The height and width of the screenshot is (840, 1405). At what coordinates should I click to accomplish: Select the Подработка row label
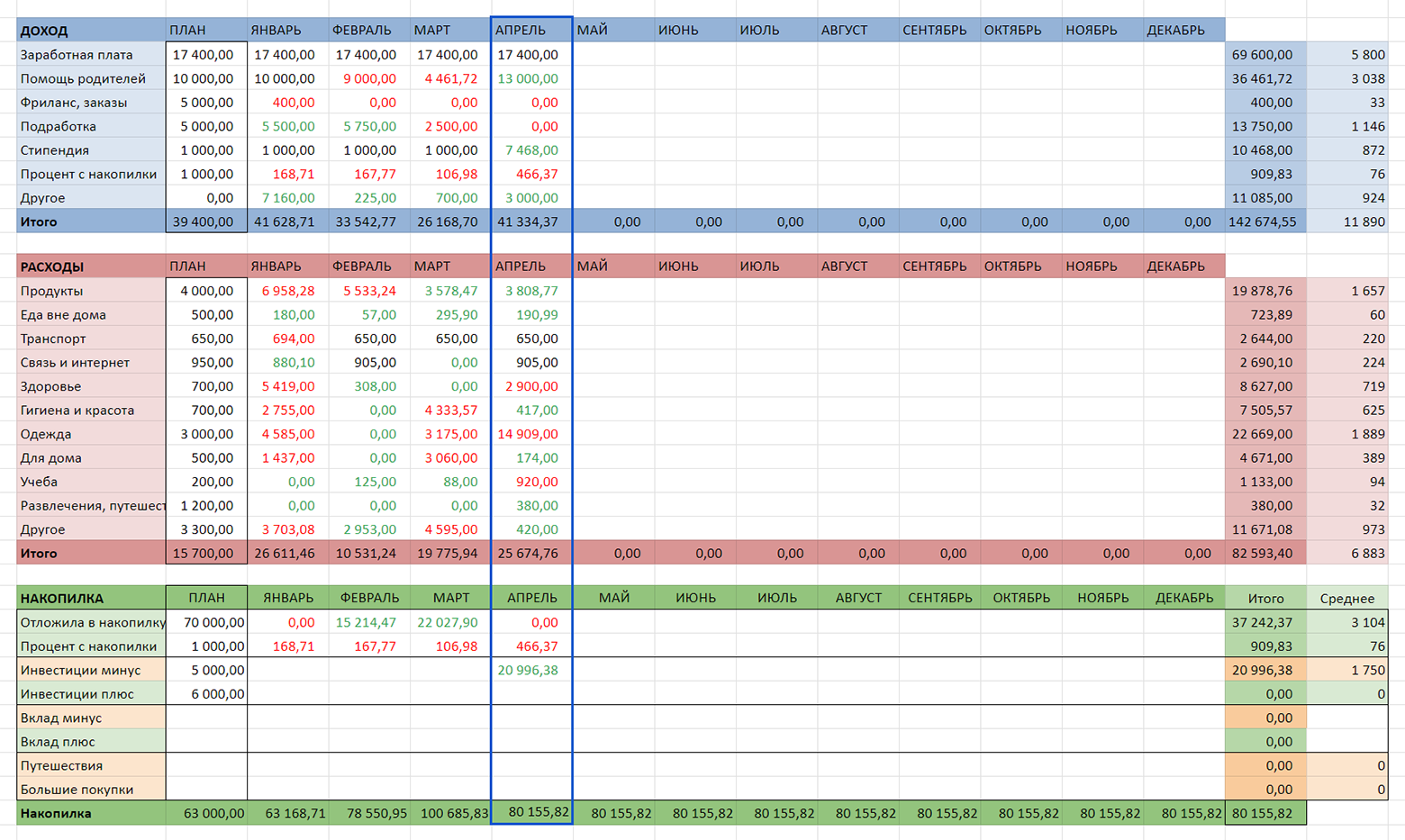pos(91,126)
